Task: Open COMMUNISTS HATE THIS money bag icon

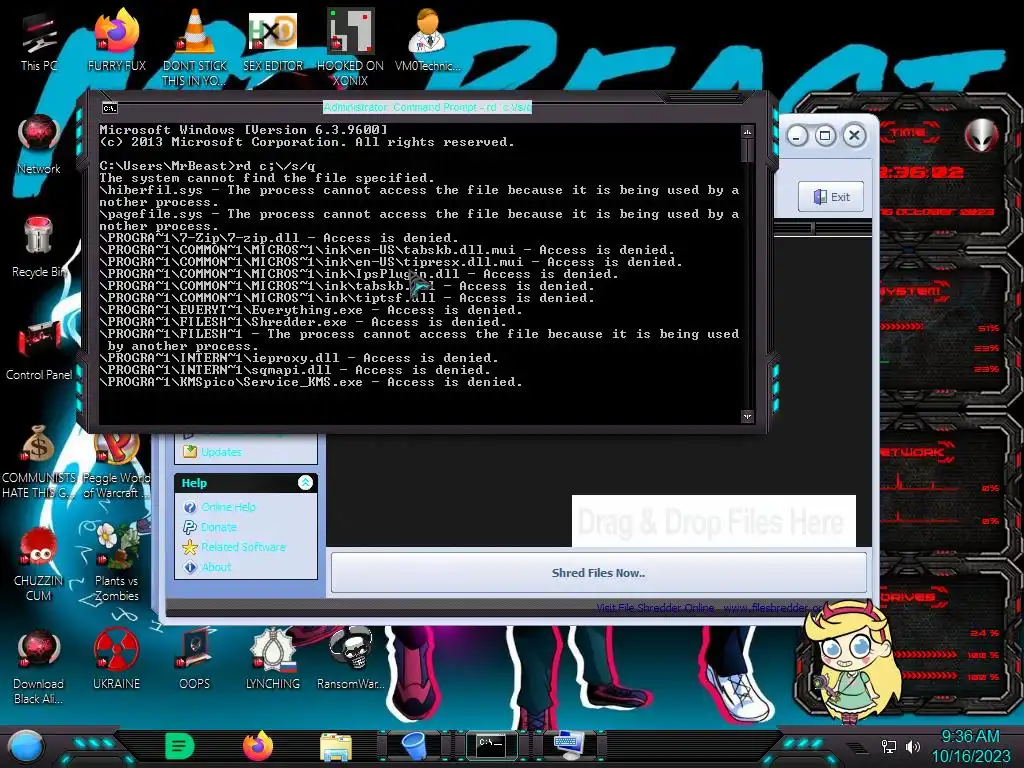Action: (x=39, y=461)
